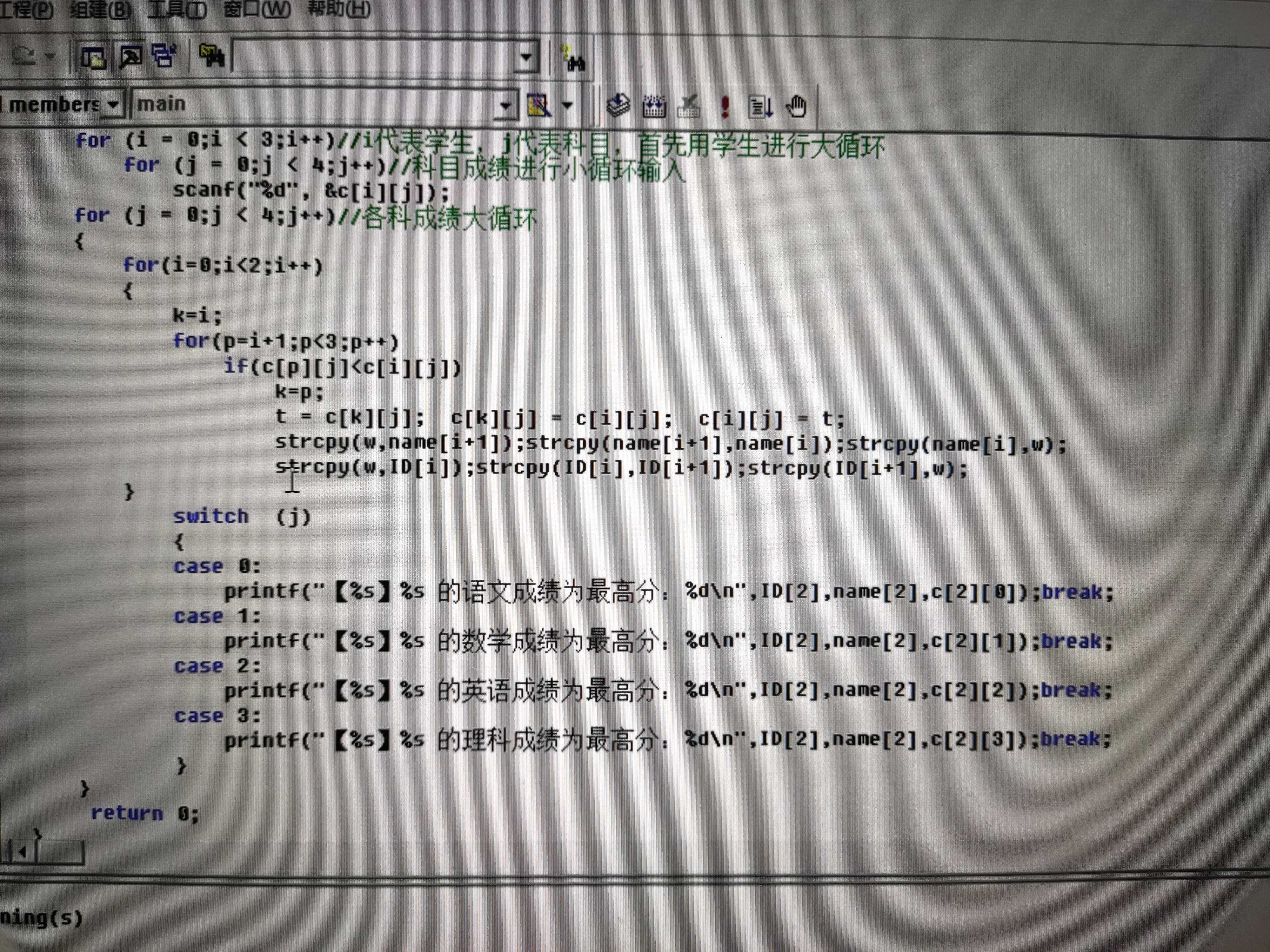
Task: Click the scanf("%d", &c[i][j]); line
Action: coord(311,190)
